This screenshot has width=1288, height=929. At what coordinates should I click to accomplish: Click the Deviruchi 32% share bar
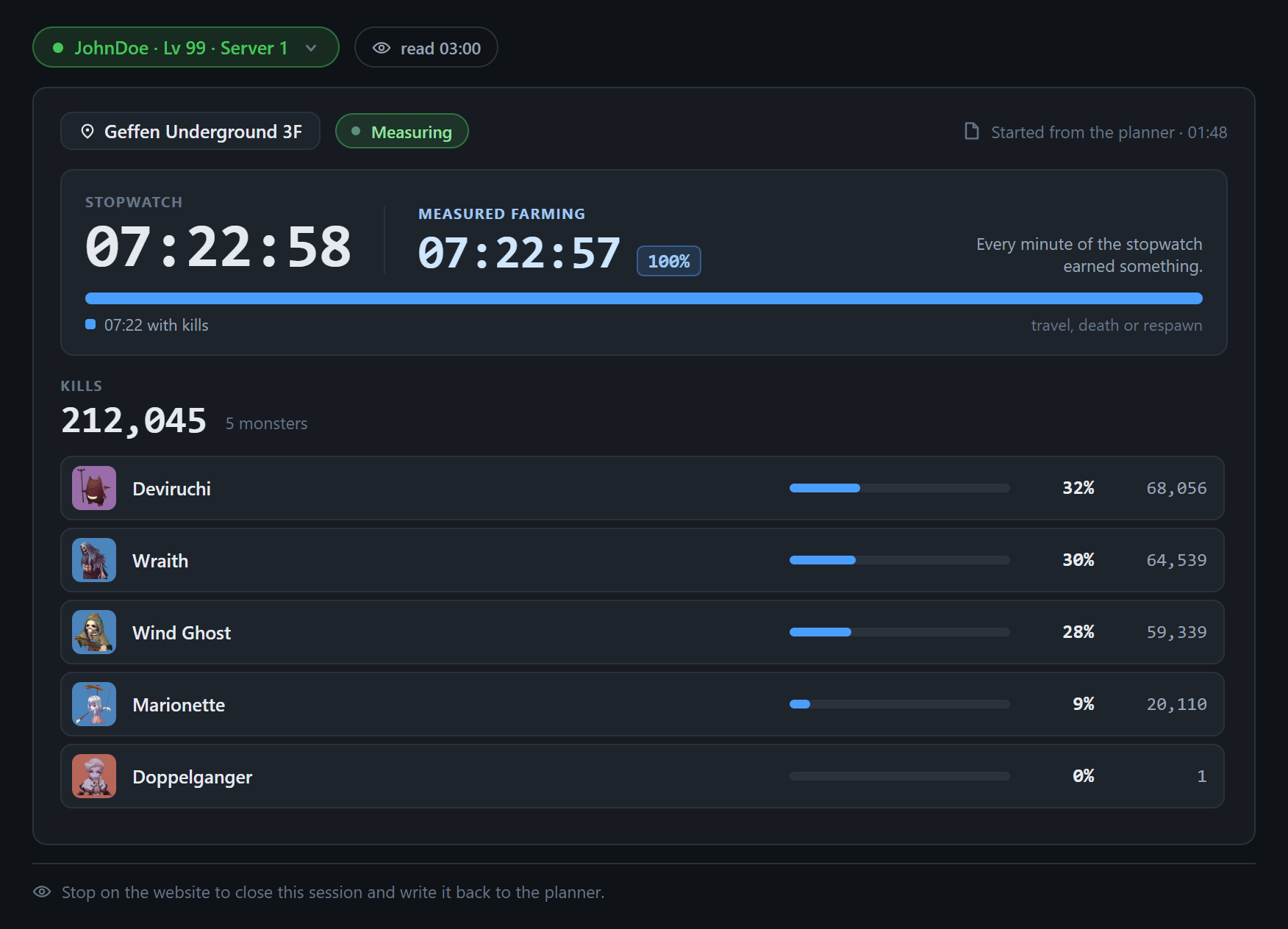pos(900,488)
